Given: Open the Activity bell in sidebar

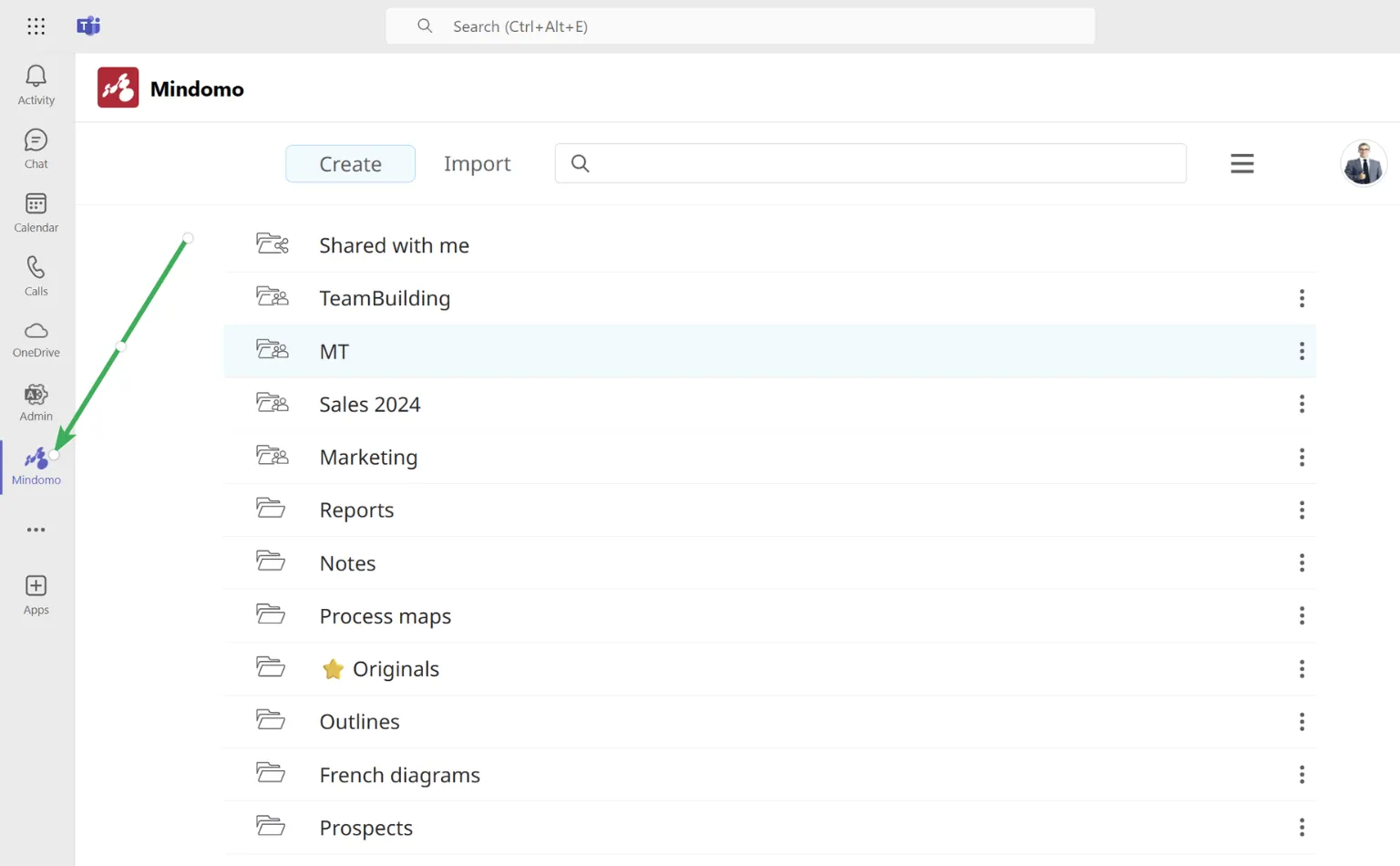Looking at the screenshot, I should (x=36, y=85).
